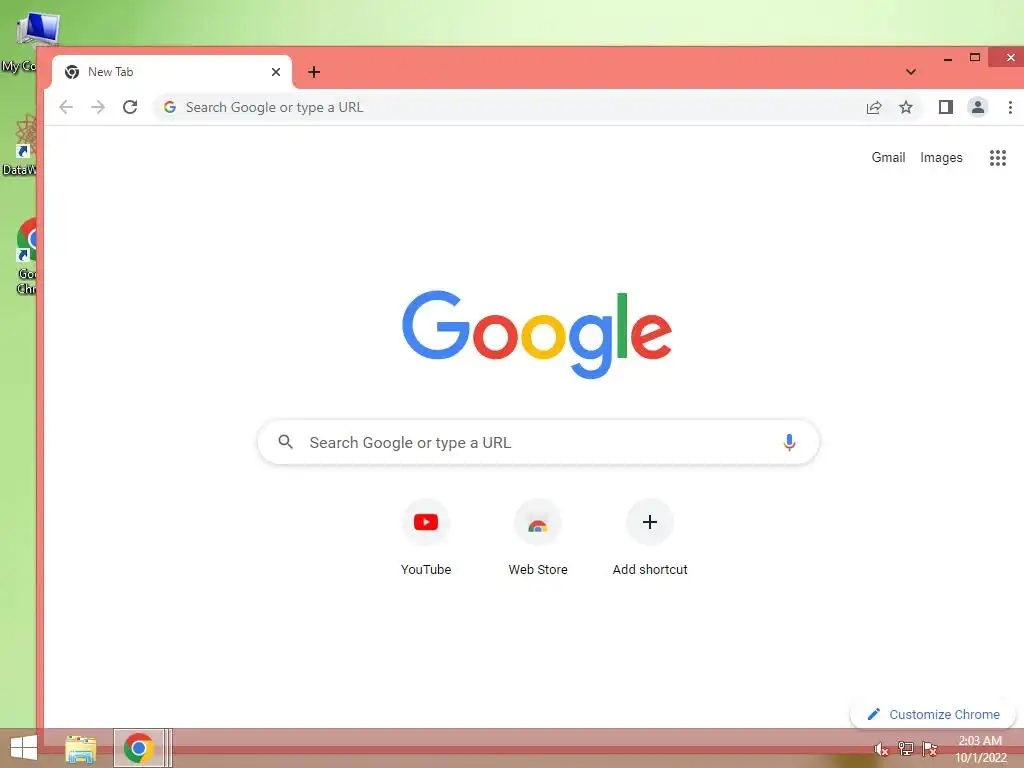Viewport: 1024px width, 768px height.
Task: Open the Web Store shortcut
Action: 538,539
